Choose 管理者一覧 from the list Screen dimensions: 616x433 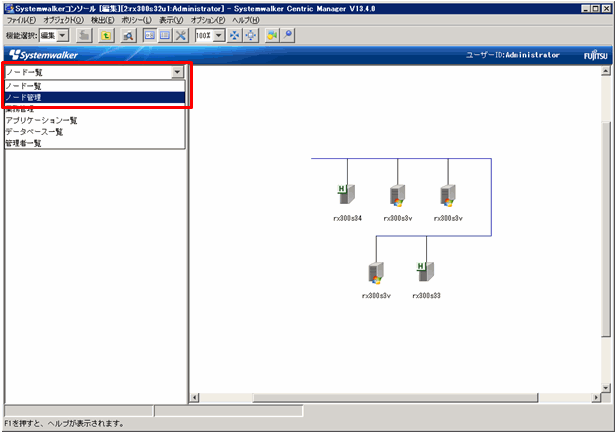(95, 143)
